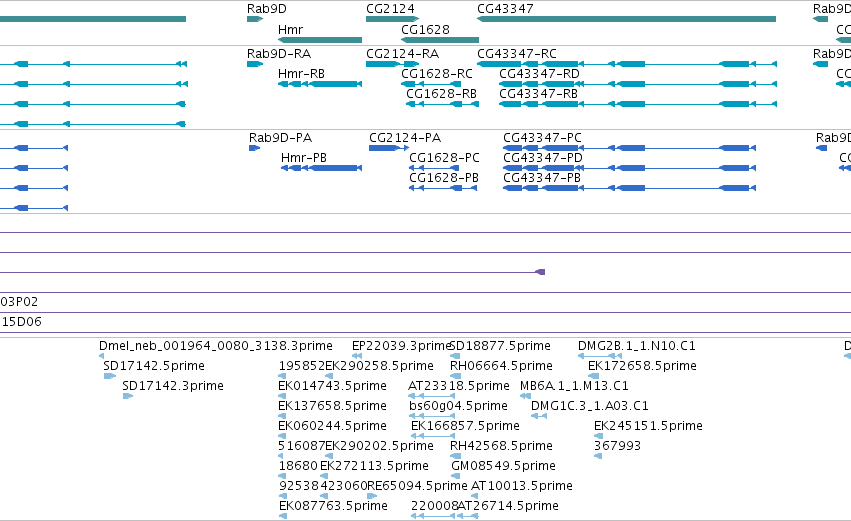Image resolution: width=851 pixels, height=521 pixels.
Task: Click the EK245151.5prime EST label
Action: 649,426
